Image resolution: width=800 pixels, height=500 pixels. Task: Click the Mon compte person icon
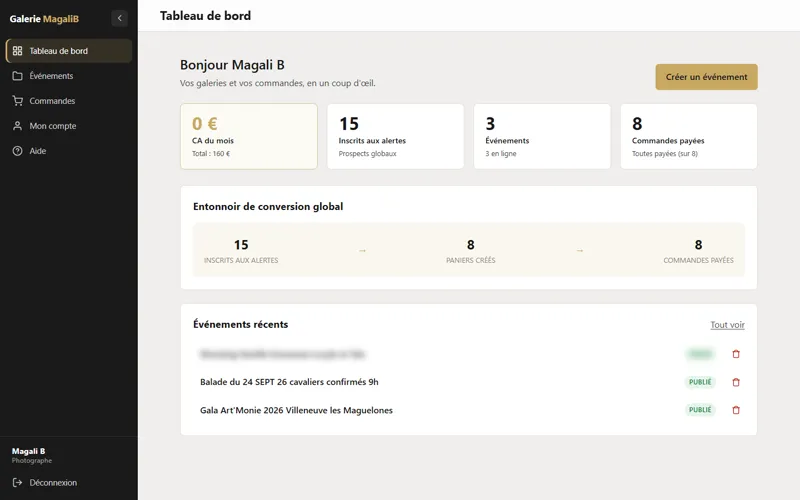(x=17, y=126)
